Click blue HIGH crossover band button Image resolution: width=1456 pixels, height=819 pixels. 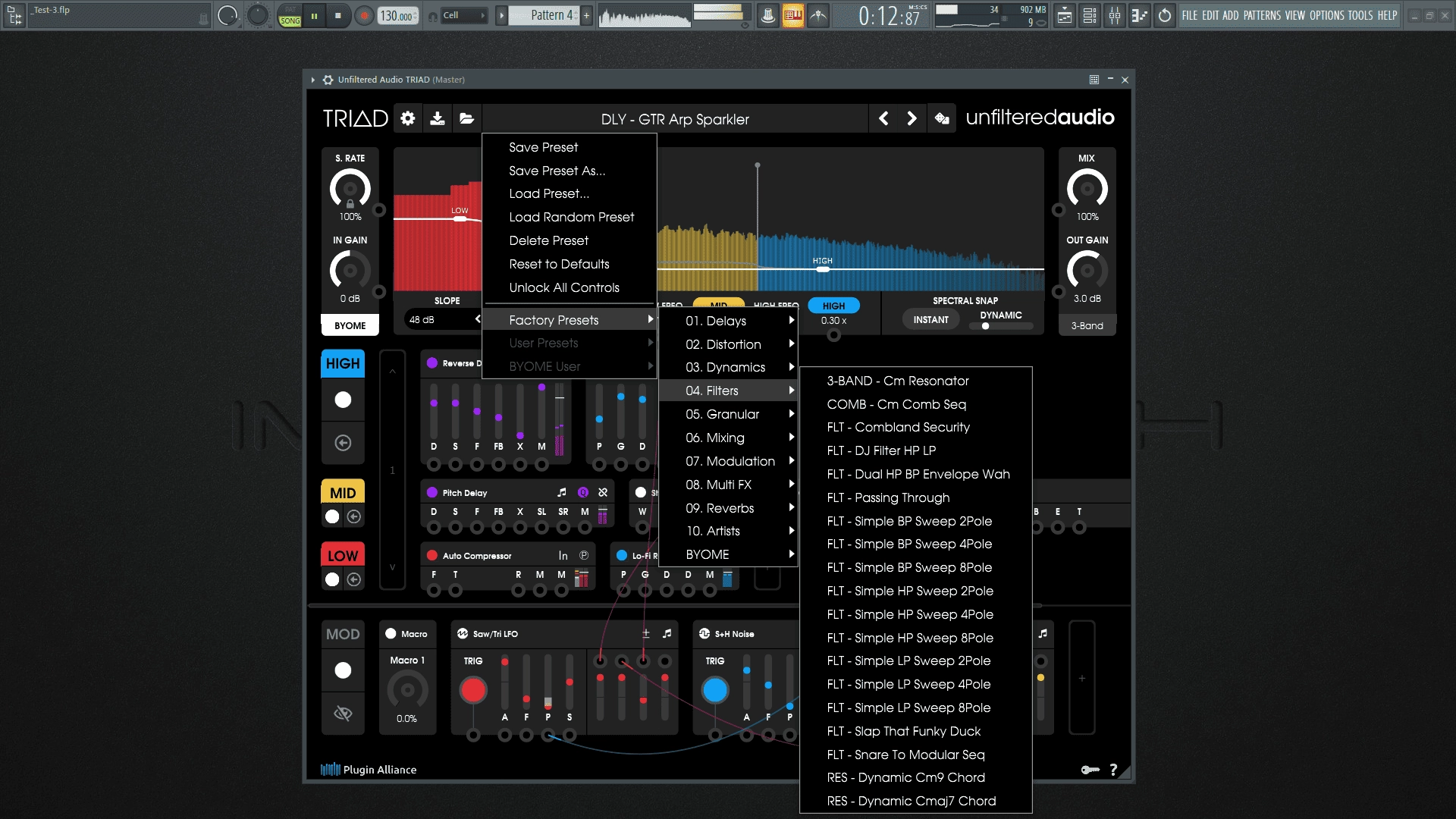pos(833,306)
